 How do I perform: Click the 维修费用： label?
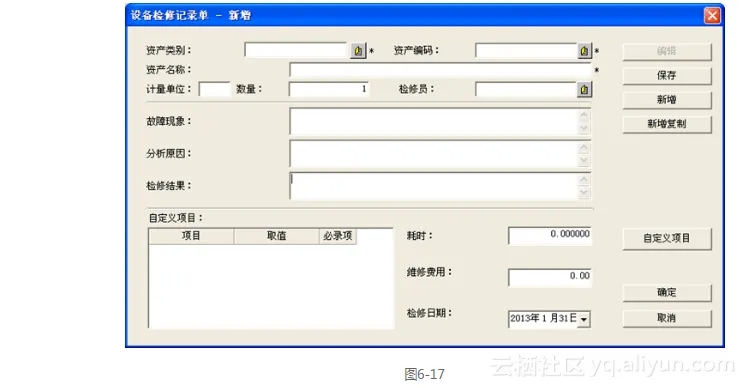pyautogui.click(x=430, y=272)
